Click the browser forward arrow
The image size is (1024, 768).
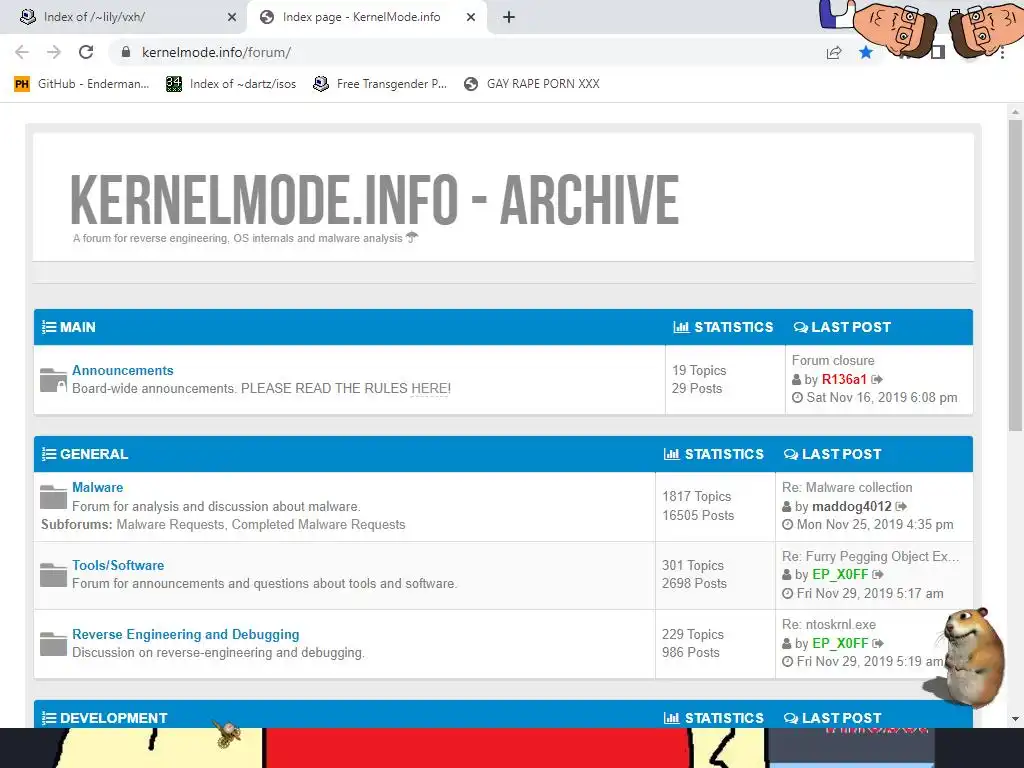click(54, 52)
